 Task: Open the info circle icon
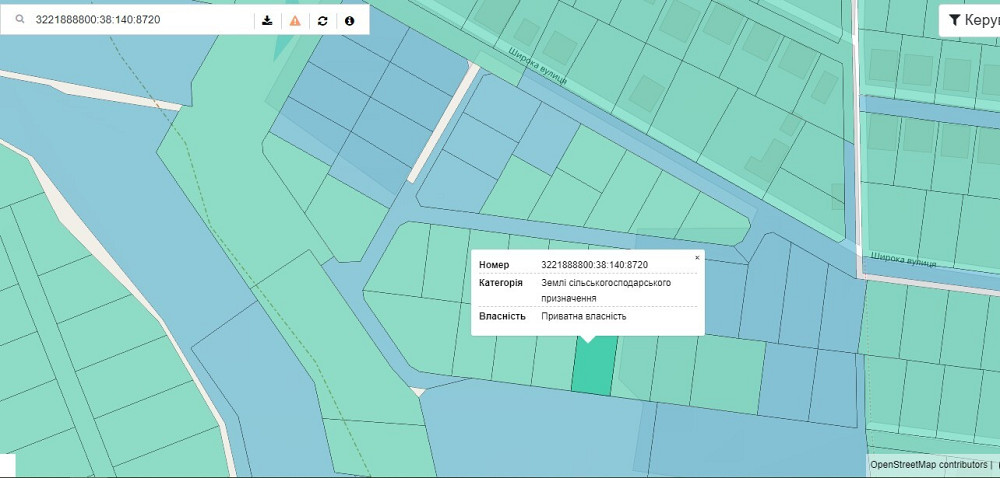point(349,20)
